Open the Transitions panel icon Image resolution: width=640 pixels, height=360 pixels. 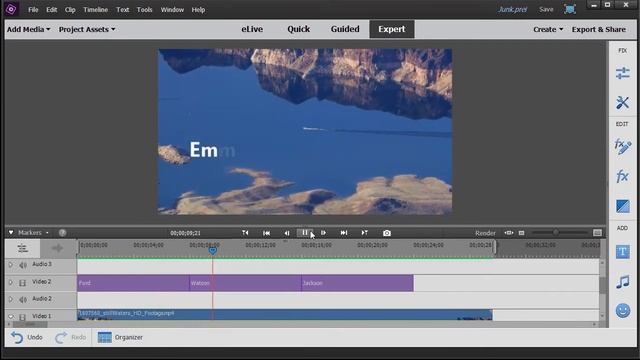click(622, 206)
